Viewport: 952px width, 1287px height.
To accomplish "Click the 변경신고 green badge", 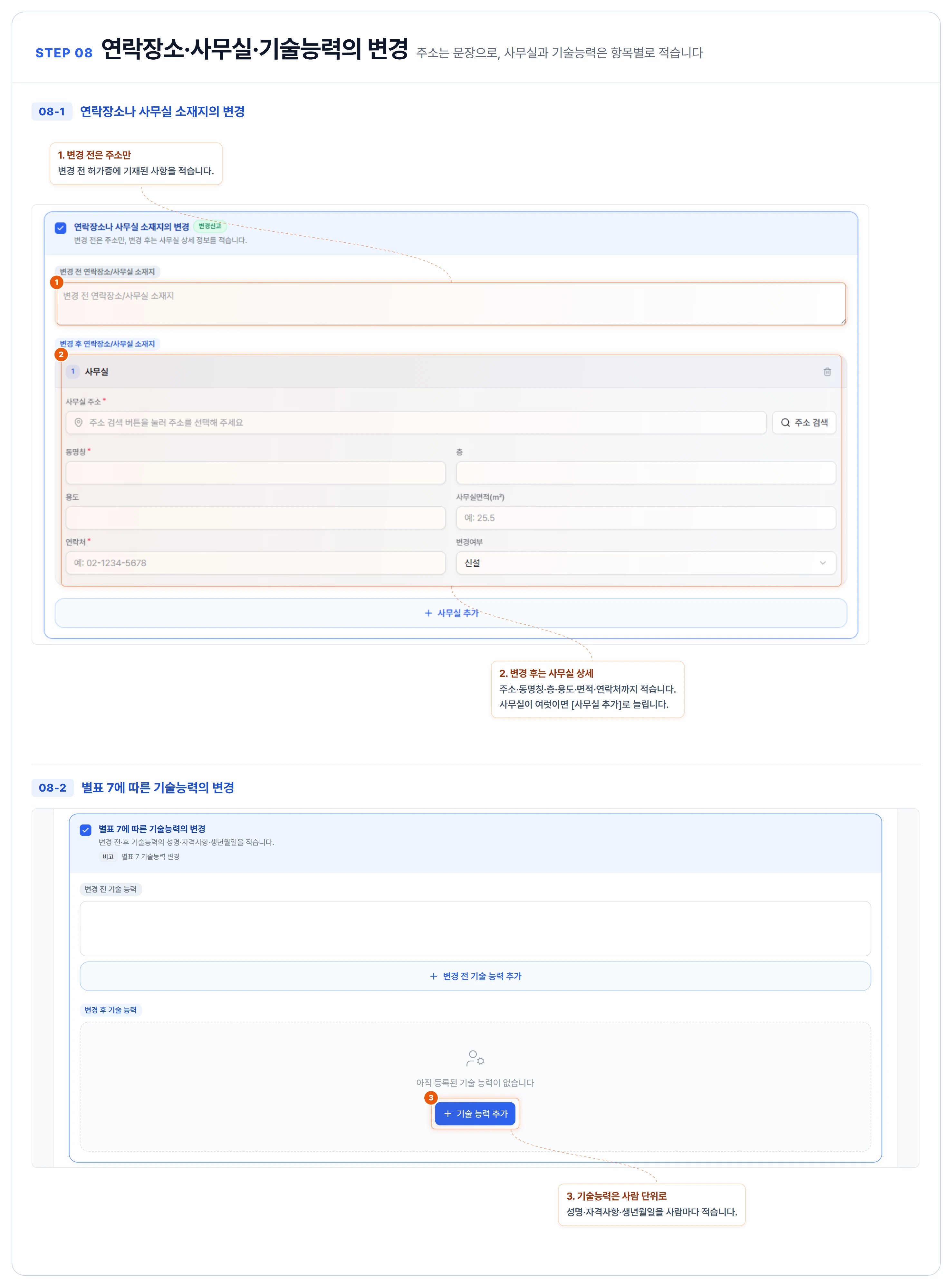I will pos(210,226).
